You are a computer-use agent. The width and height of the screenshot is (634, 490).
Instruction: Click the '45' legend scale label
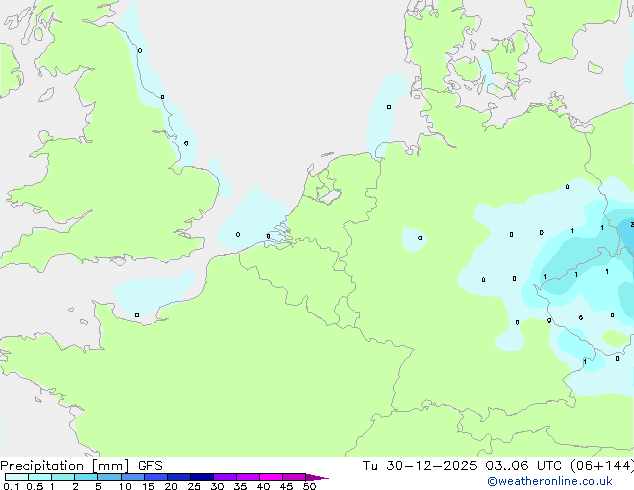click(286, 486)
